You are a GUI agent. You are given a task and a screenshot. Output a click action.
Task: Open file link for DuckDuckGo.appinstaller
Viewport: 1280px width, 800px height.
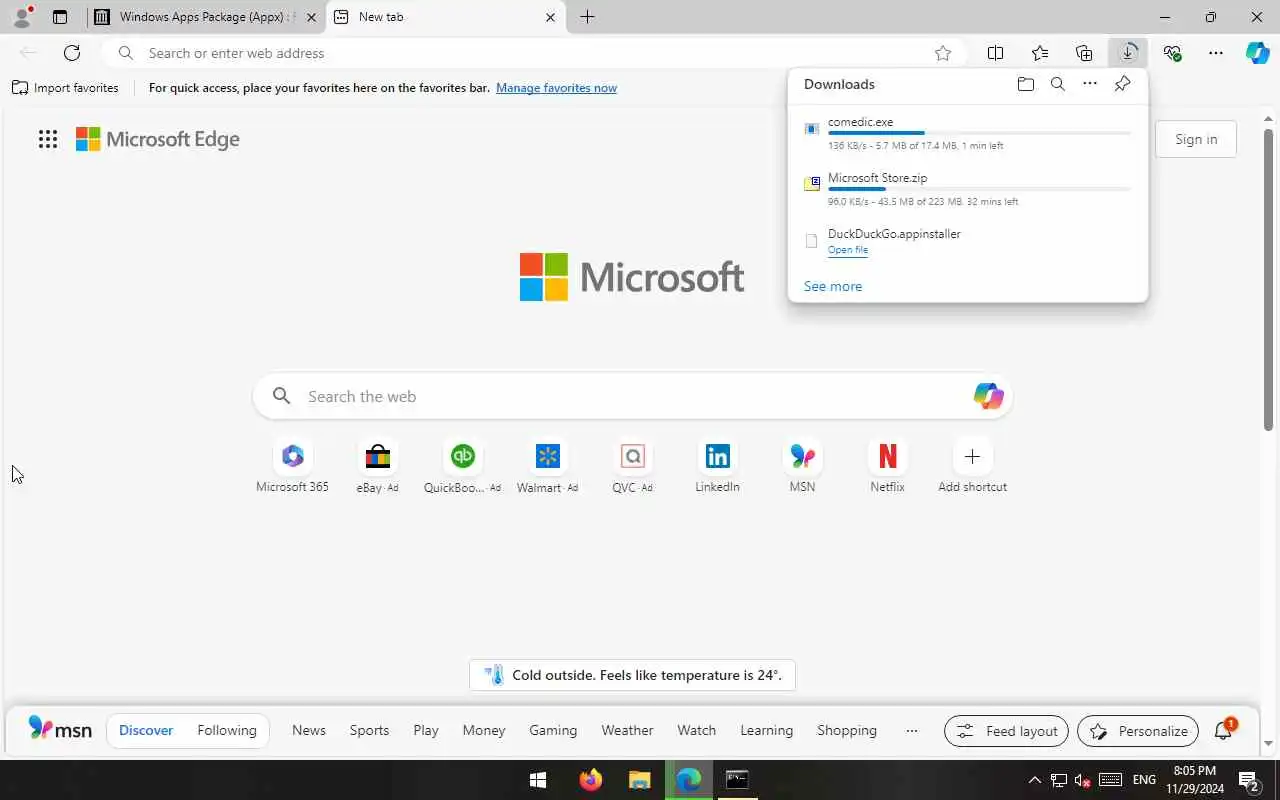click(x=848, y=250)
